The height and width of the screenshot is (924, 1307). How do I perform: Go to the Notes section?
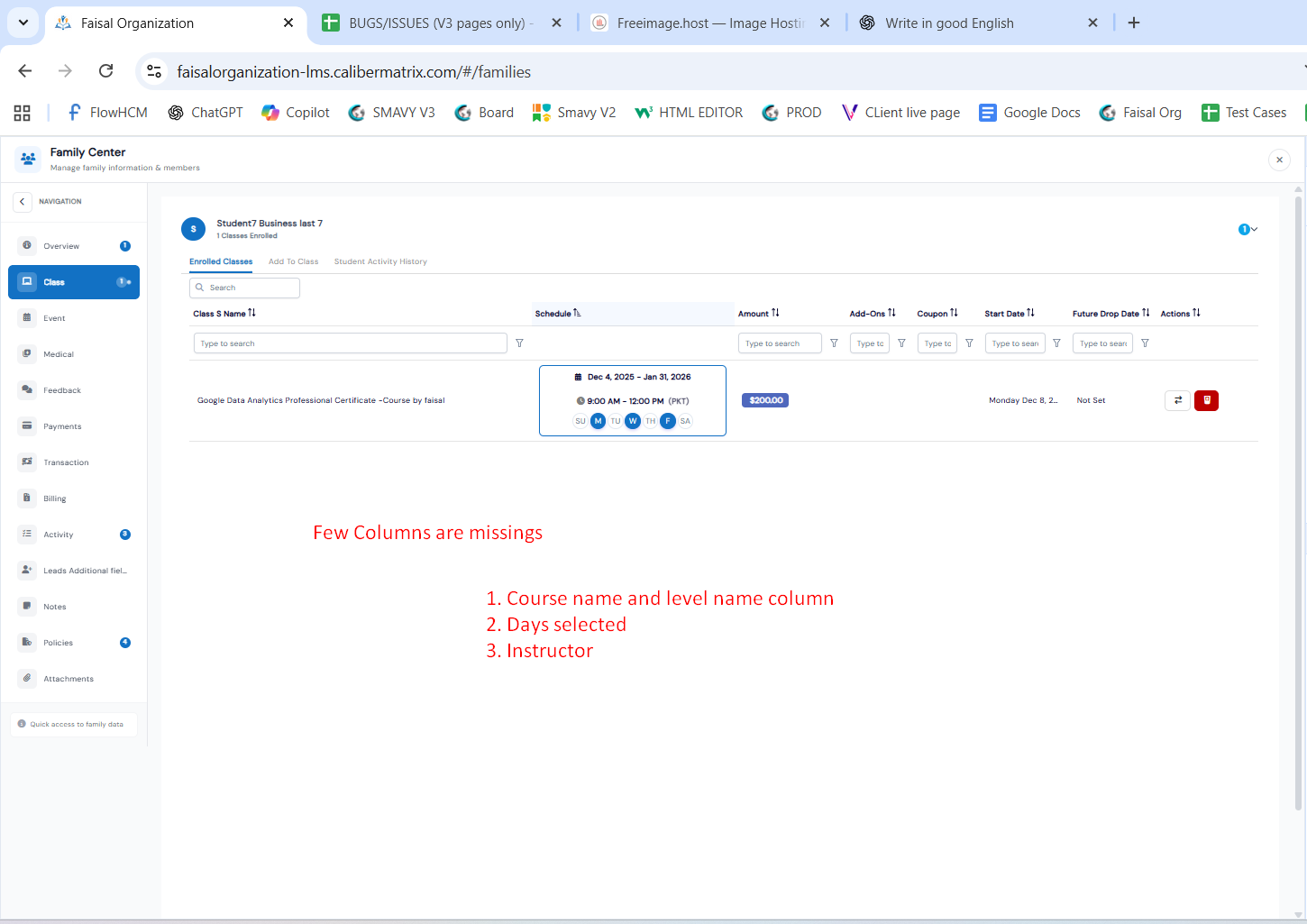click(74, 607)
